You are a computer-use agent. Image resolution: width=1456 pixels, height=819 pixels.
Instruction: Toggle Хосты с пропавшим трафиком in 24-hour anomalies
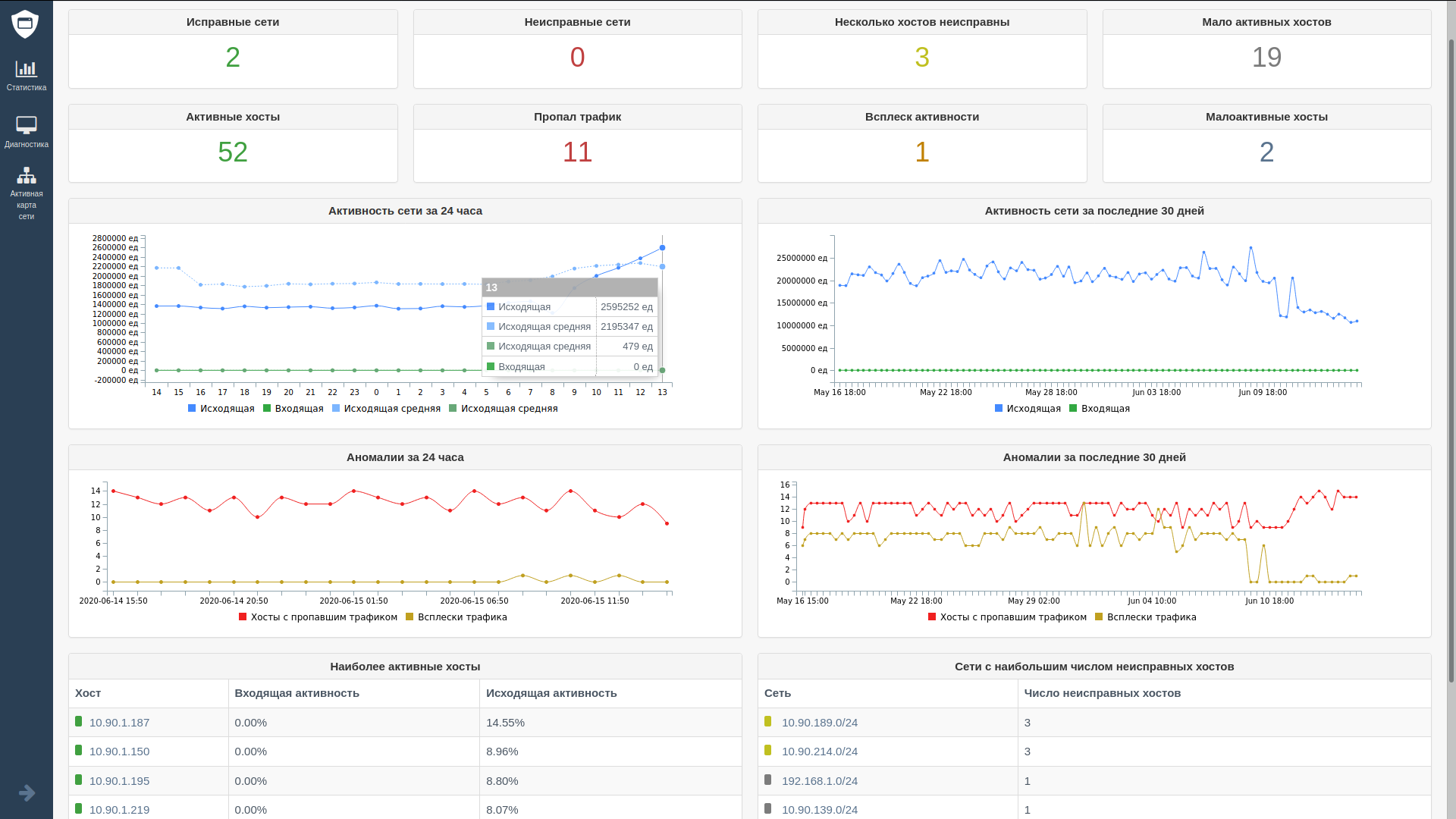click(x=318, y=617)
